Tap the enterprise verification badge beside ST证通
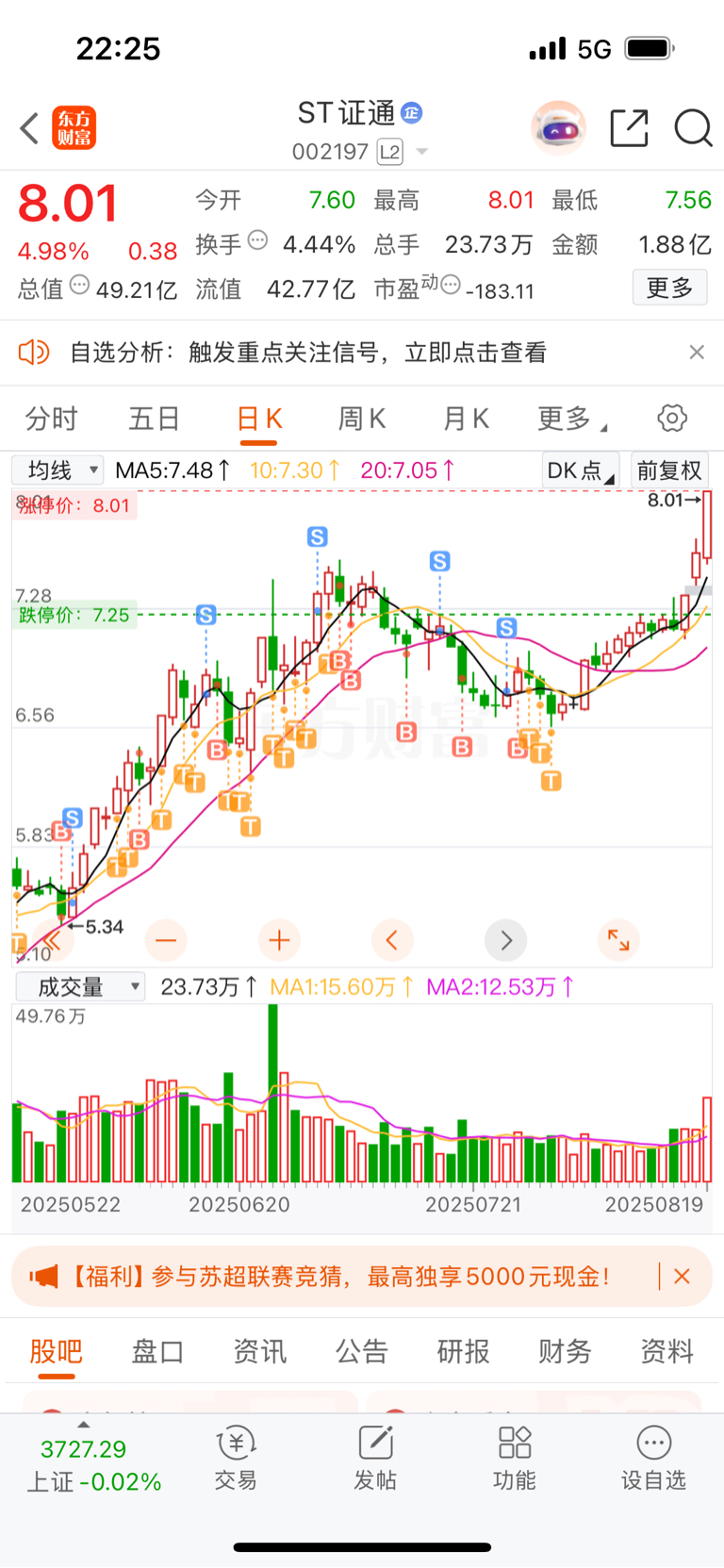This screenshot has width=724, height=1568. [x=411, y=113]
